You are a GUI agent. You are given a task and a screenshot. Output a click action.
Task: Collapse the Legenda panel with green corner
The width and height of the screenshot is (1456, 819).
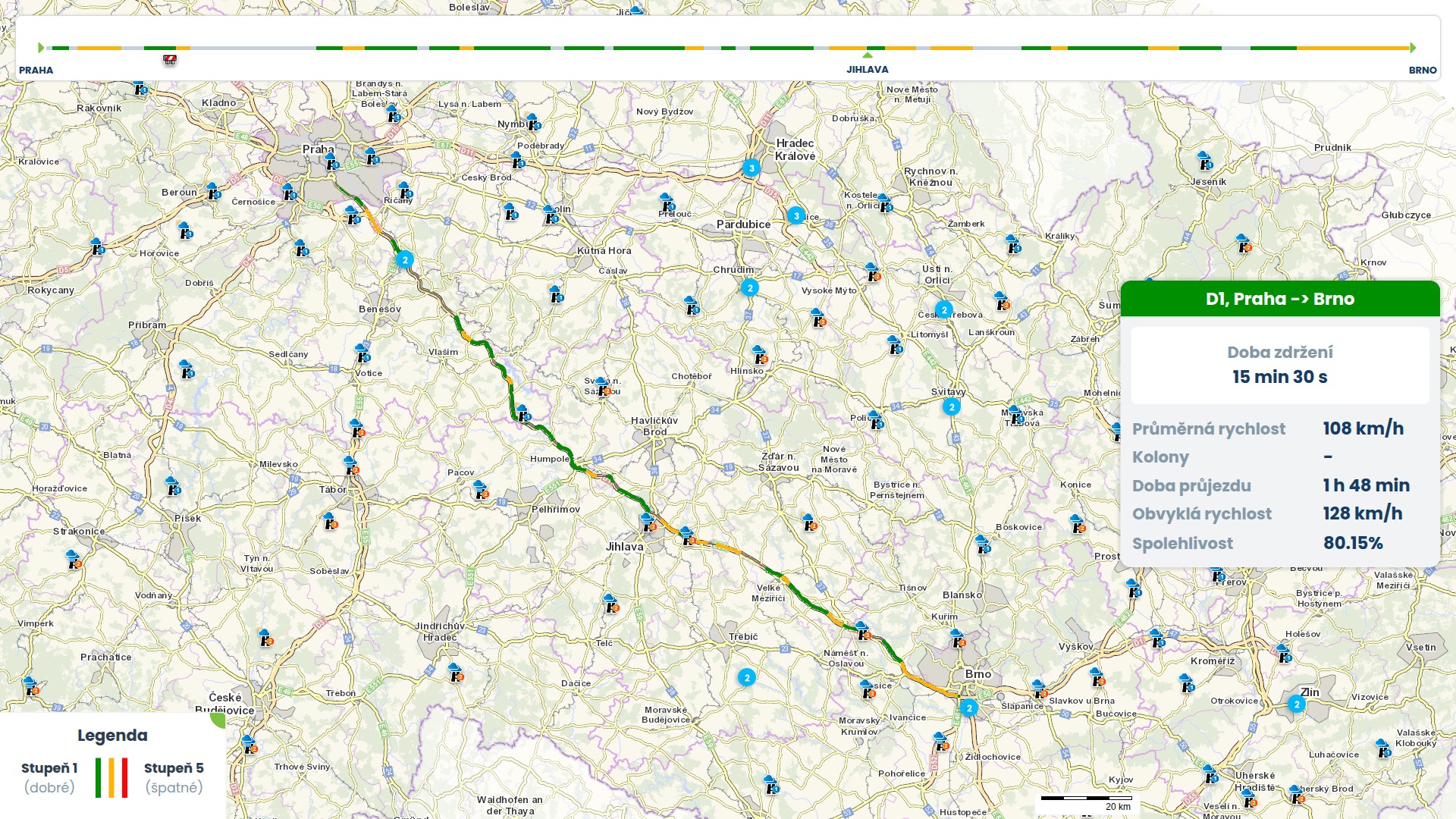tap(218, 720)
